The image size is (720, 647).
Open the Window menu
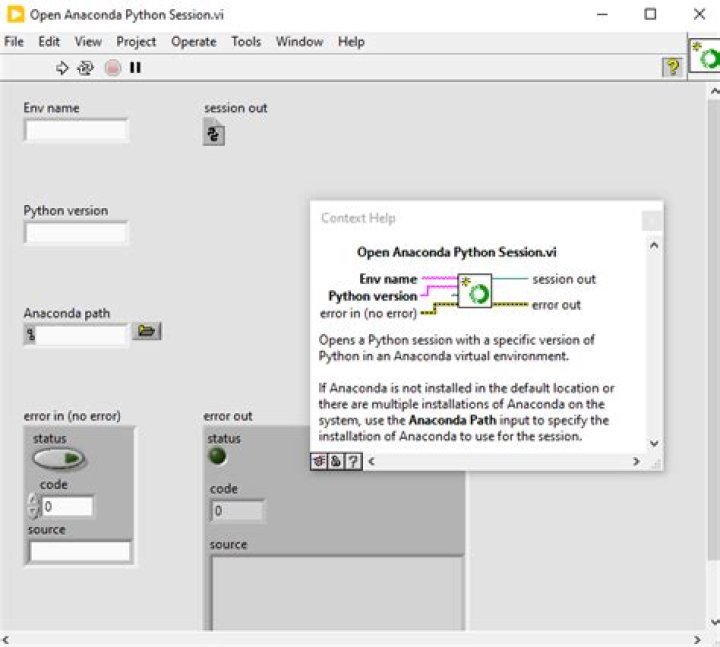(x=299, y=42)
